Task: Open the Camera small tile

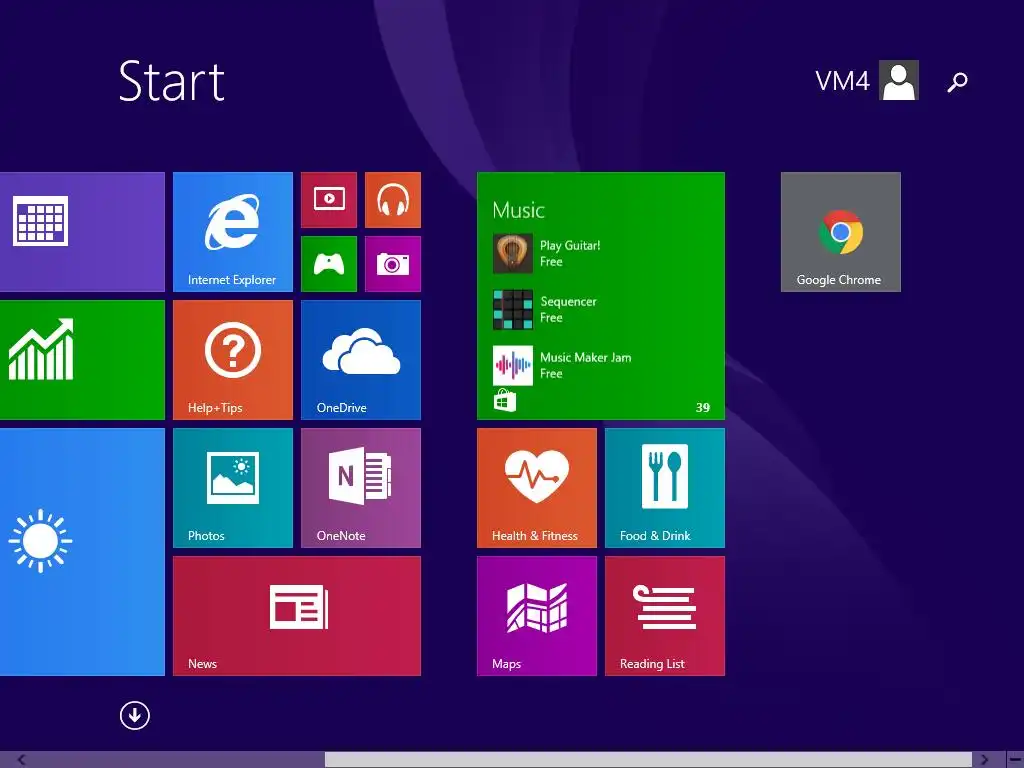Action: coord(392,264)
